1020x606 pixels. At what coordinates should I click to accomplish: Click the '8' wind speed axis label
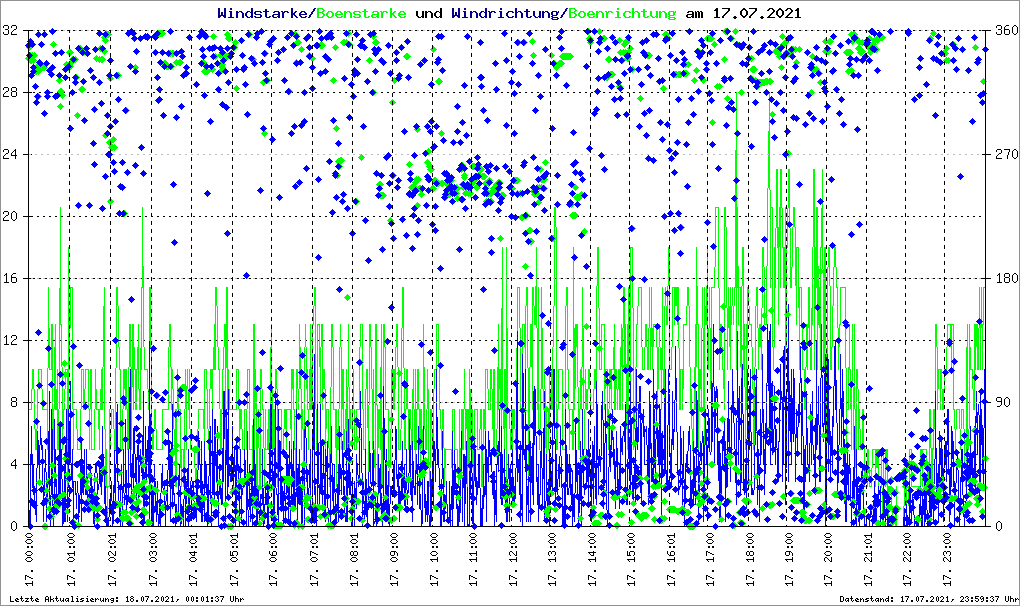tap(13, 402)
